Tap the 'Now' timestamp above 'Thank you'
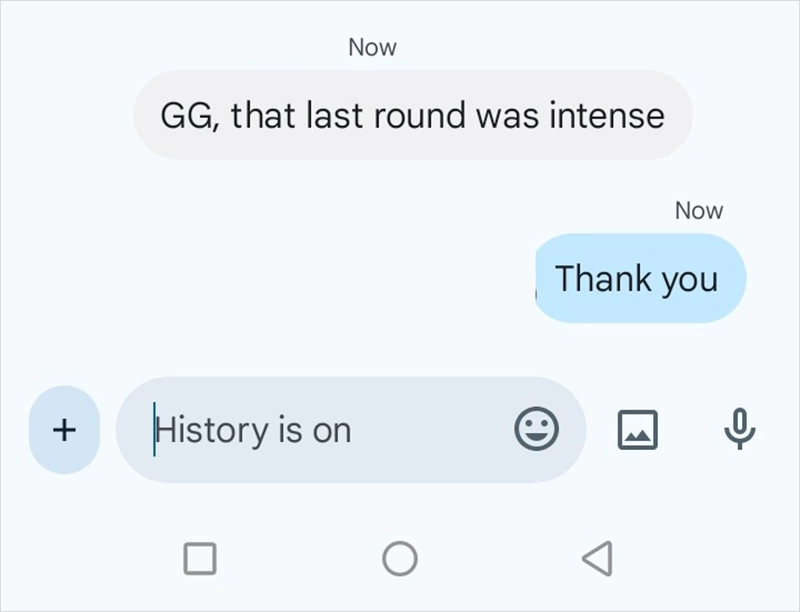 coord(698,210)
